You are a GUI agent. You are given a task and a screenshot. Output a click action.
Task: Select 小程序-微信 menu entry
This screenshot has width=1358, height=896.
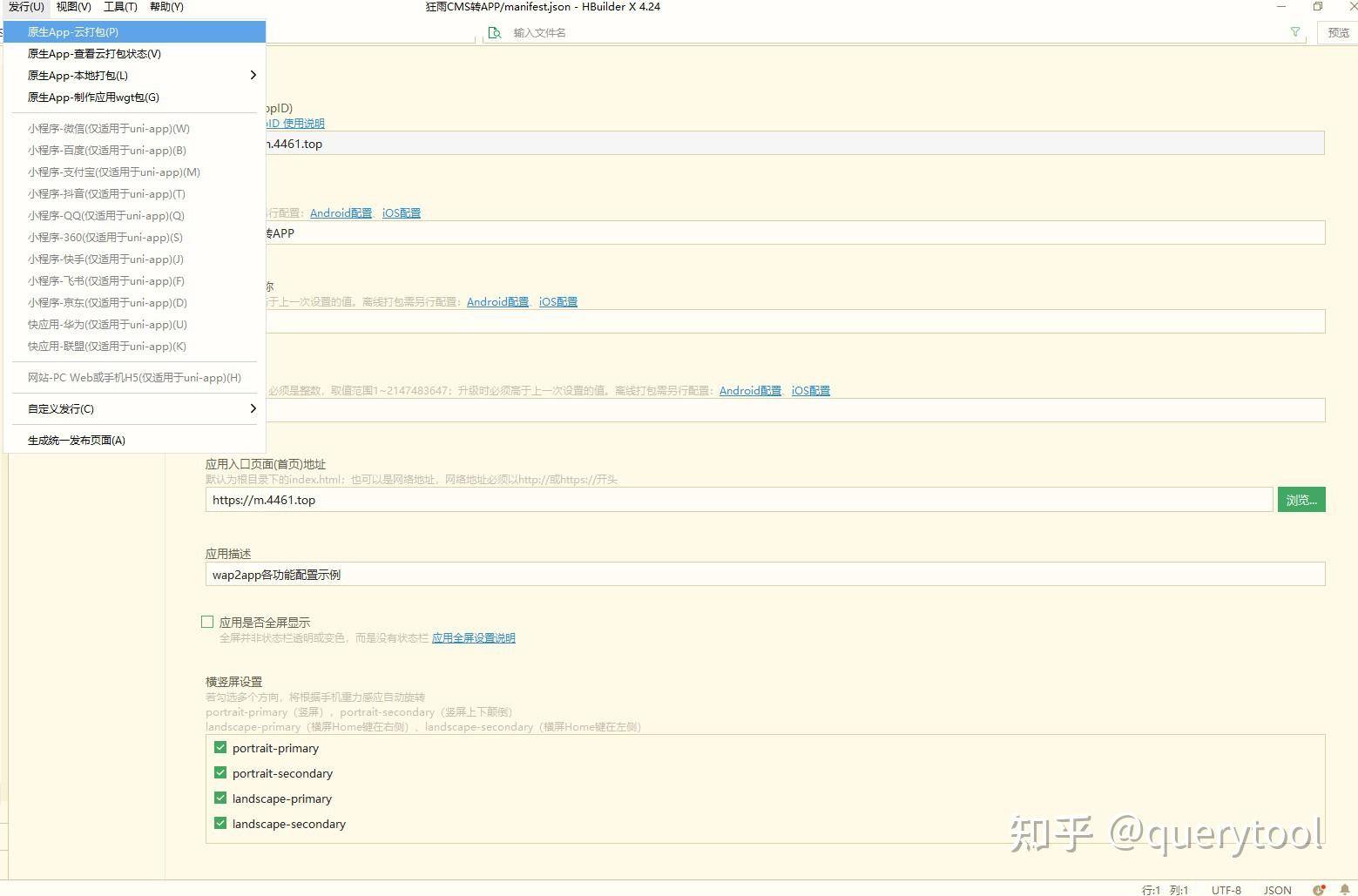pyautogui.click(x=135, y=129)
